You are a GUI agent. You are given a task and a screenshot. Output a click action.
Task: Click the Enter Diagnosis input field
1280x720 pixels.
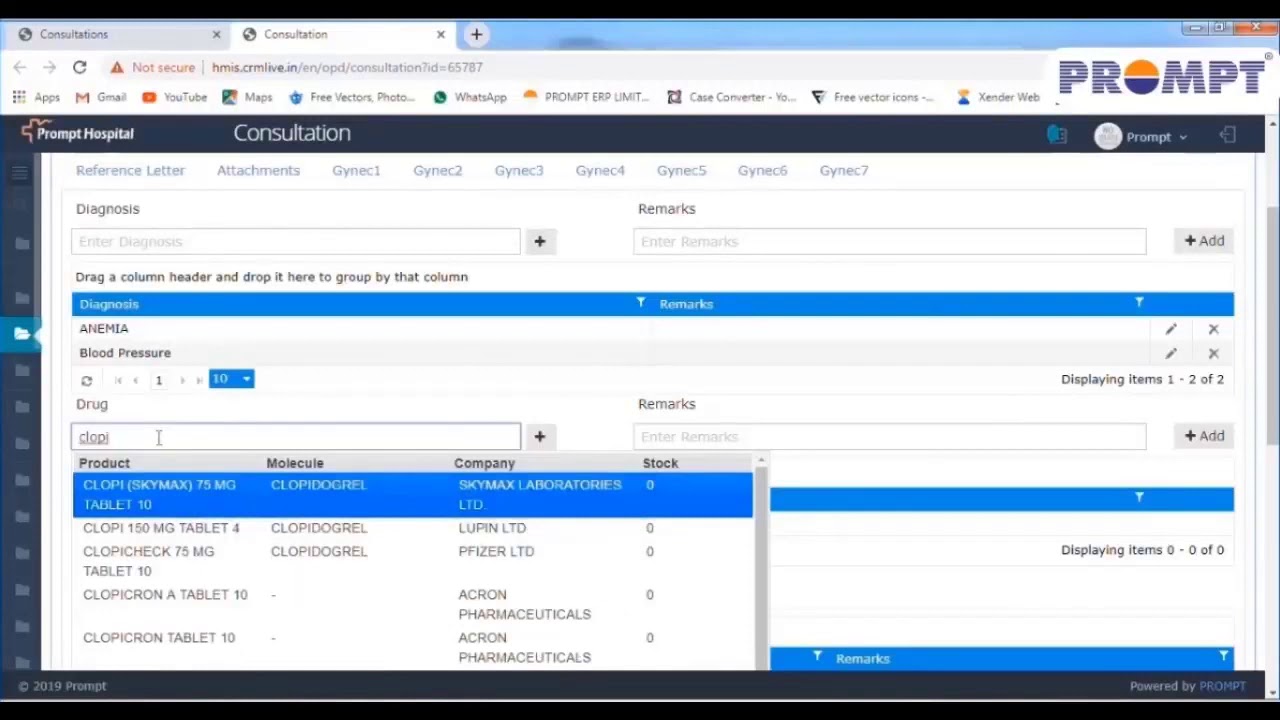pos(296,241)
